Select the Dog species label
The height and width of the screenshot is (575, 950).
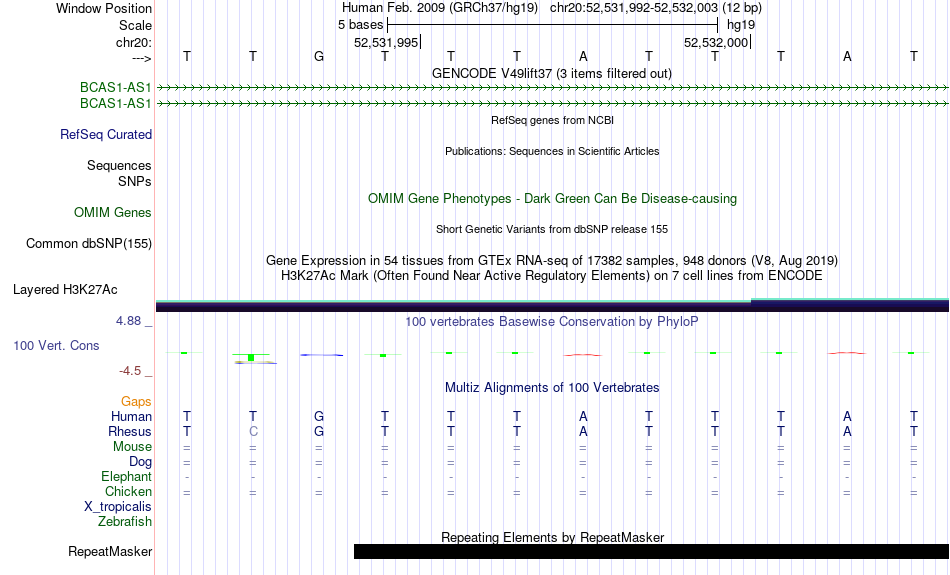[140, 462]
